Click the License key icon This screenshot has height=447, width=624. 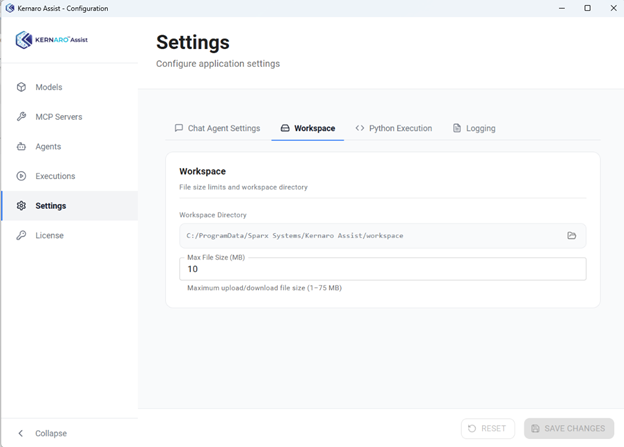21,236
